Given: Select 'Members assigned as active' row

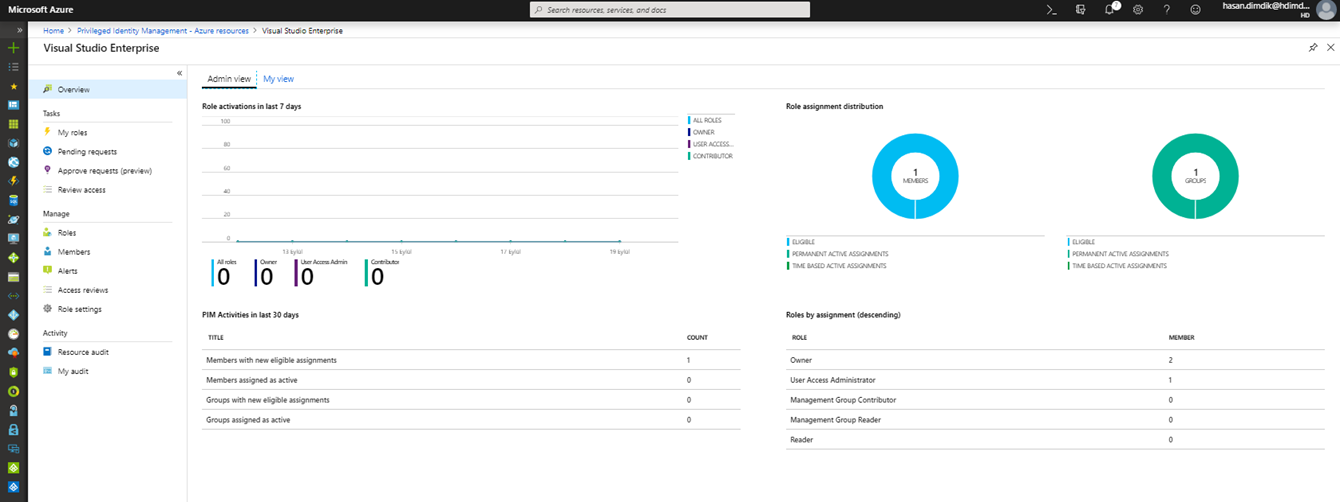Looking at the screenshot, I should tap(472, 380).
